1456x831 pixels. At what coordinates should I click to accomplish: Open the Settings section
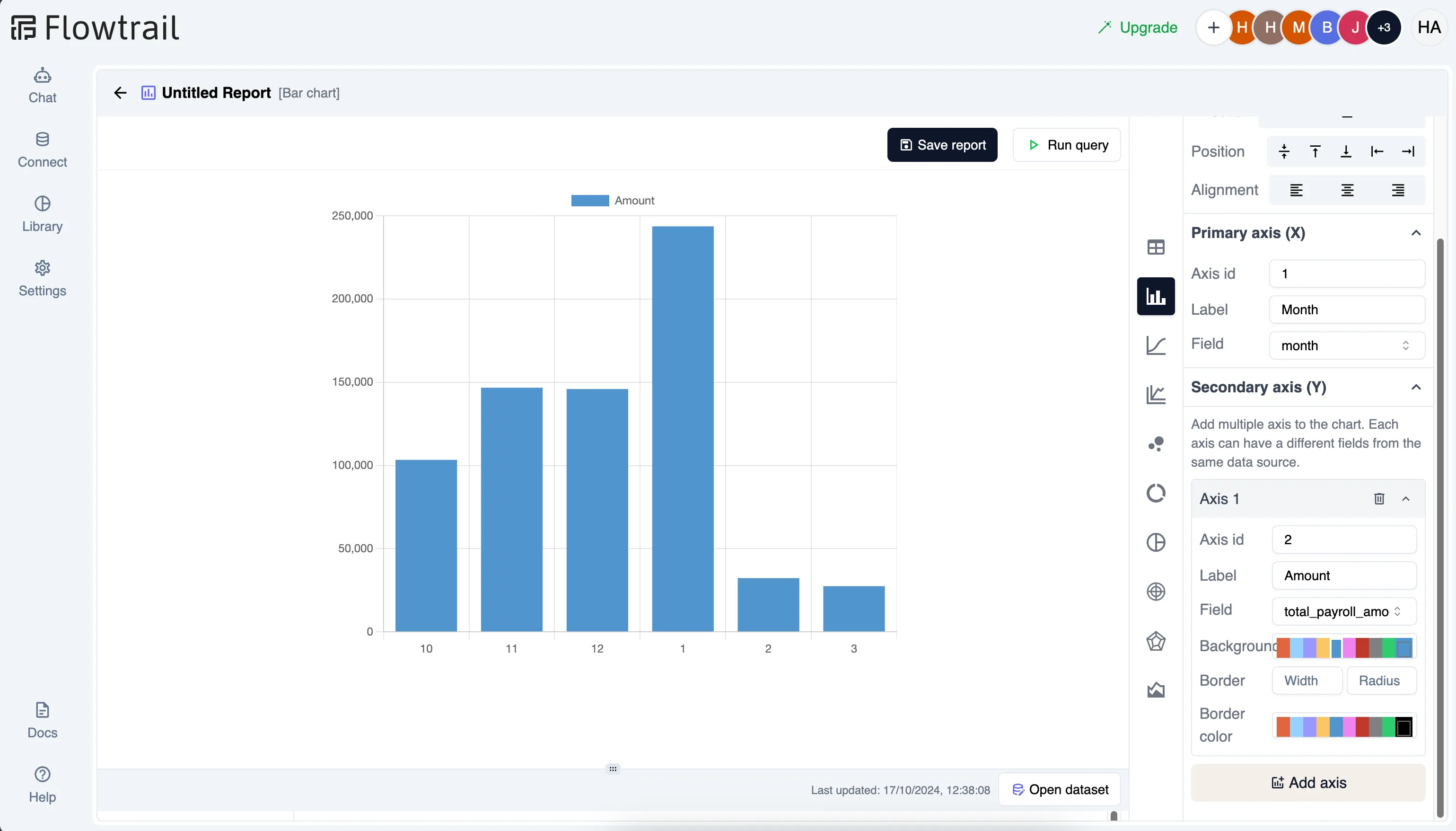point(42,279)
